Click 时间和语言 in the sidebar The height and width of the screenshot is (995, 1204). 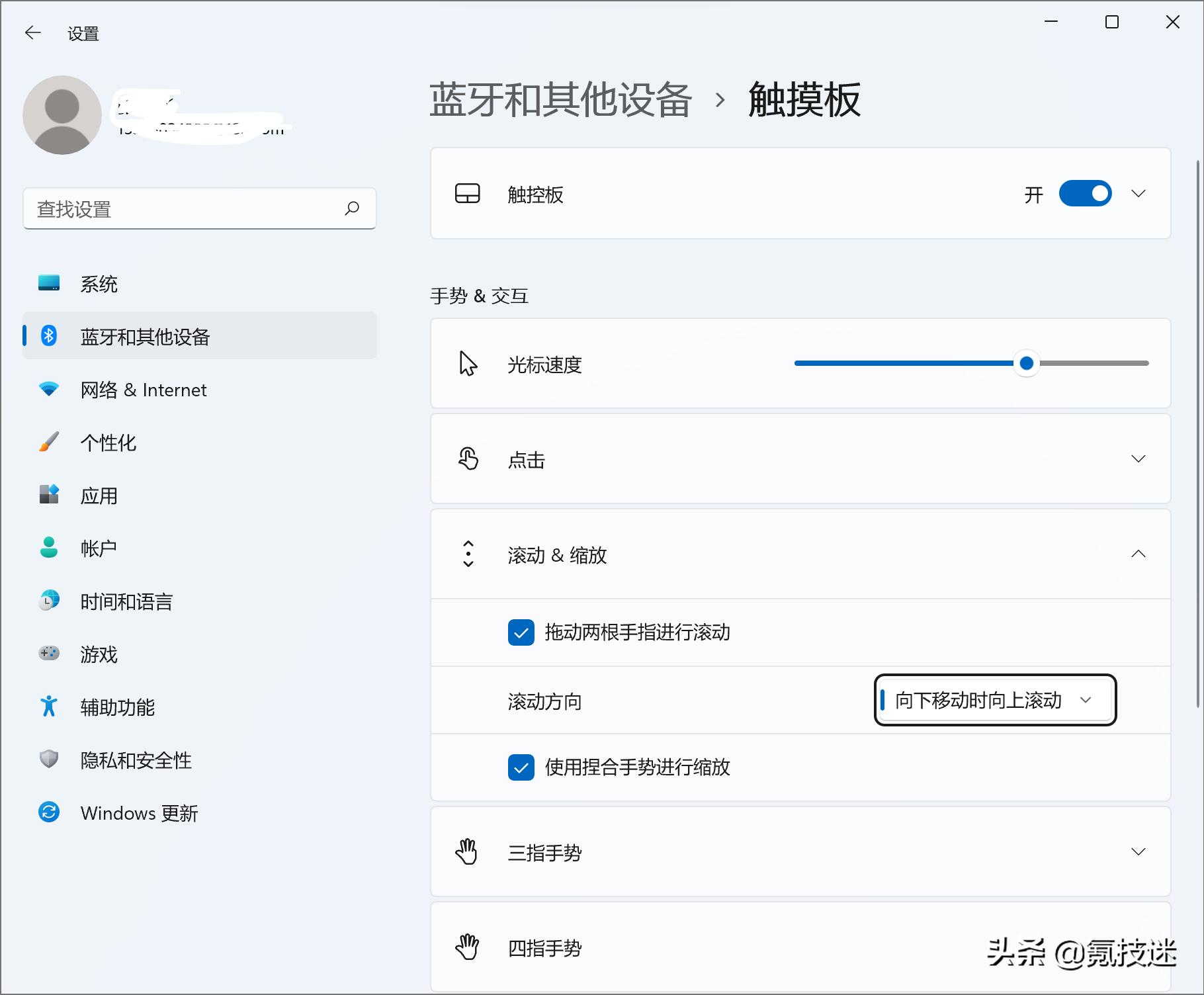point(126,601)
